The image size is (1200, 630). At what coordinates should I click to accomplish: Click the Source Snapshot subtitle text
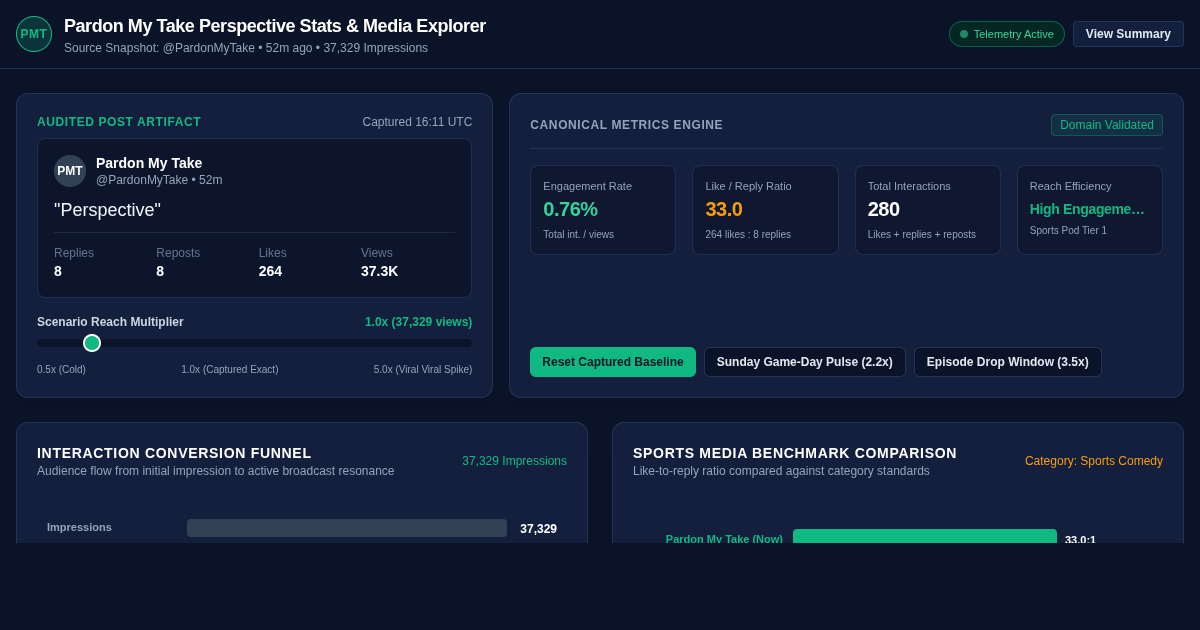tap(246, 48)
